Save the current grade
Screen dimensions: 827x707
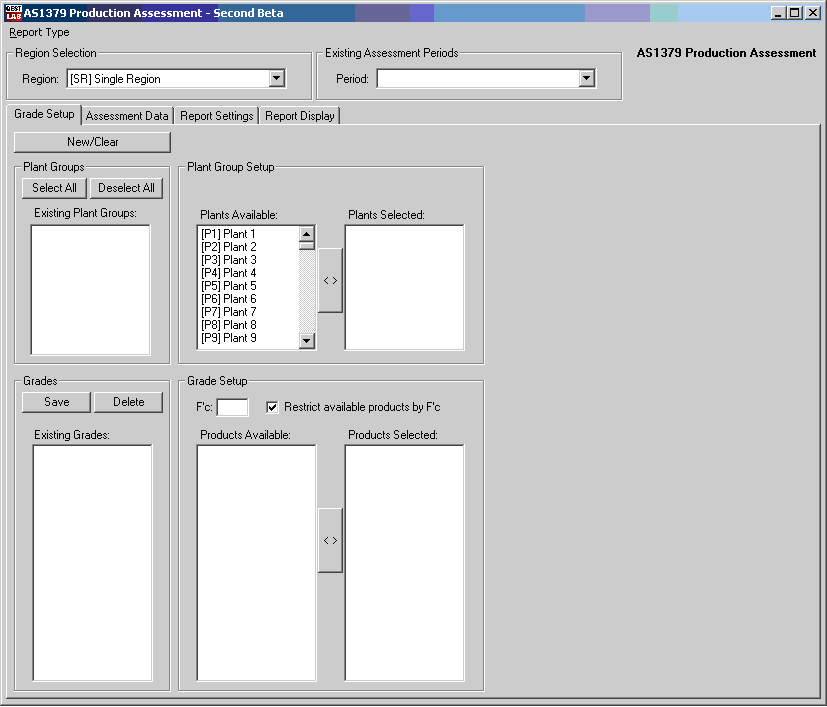57,402
